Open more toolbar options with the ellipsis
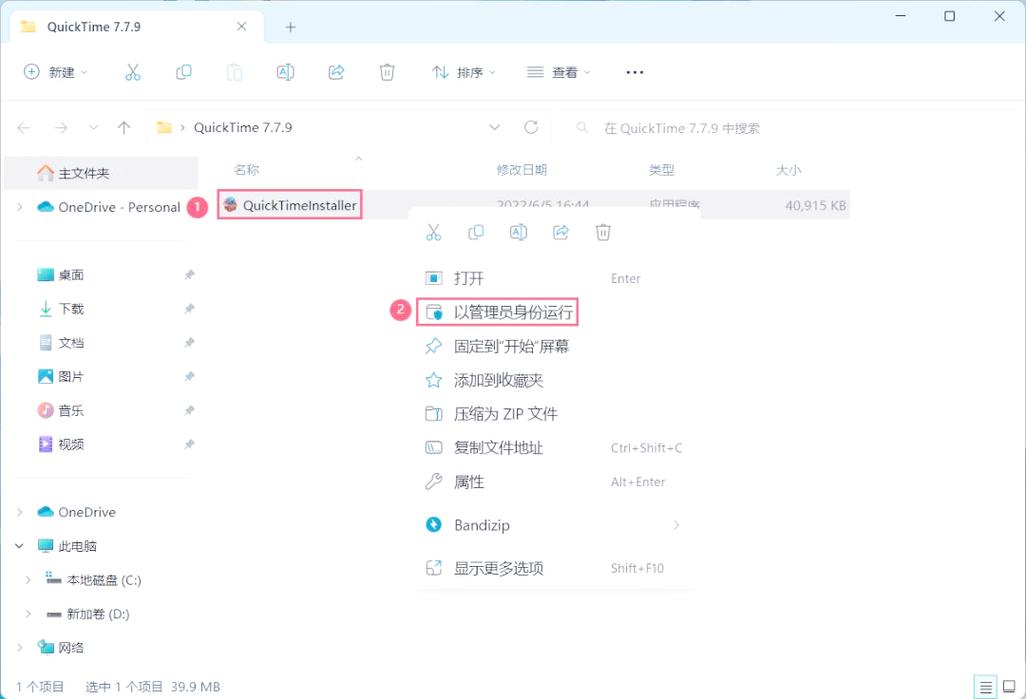 tap(634, 72)
